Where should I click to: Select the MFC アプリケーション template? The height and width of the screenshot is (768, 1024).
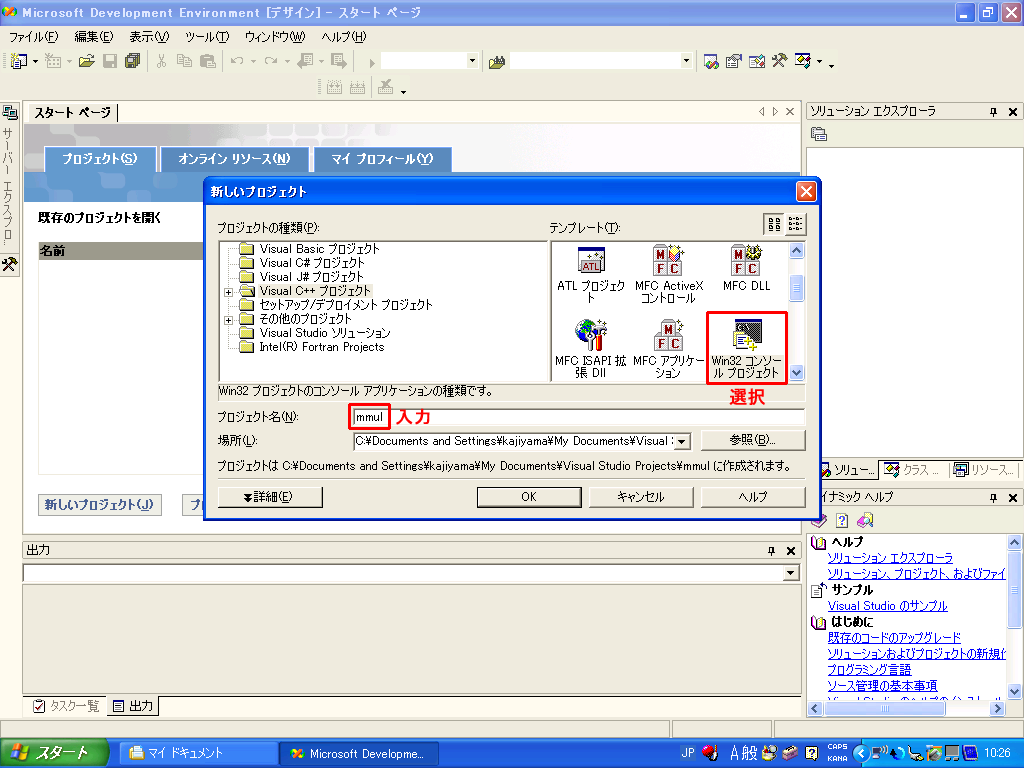[x=669, y=349]
